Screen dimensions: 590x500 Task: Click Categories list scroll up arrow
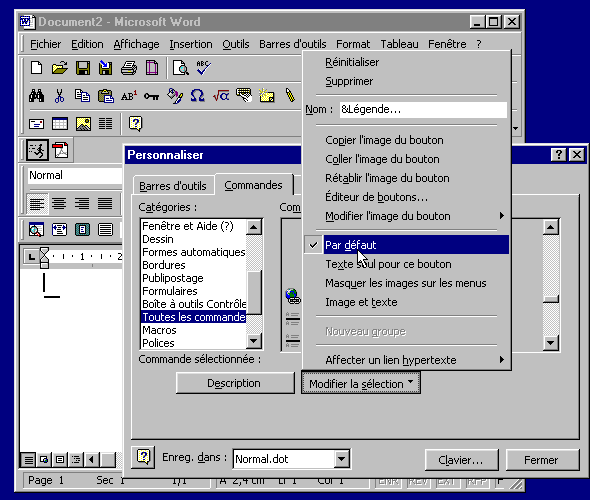tap(254, 227)
